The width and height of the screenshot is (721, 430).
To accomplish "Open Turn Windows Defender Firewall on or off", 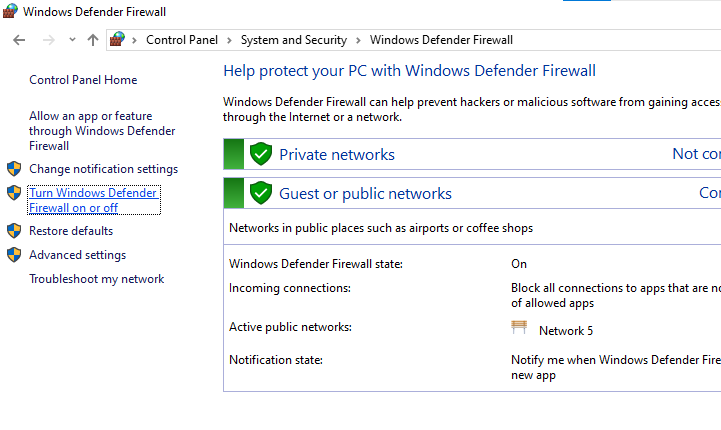I will click(x=94, y=200).
